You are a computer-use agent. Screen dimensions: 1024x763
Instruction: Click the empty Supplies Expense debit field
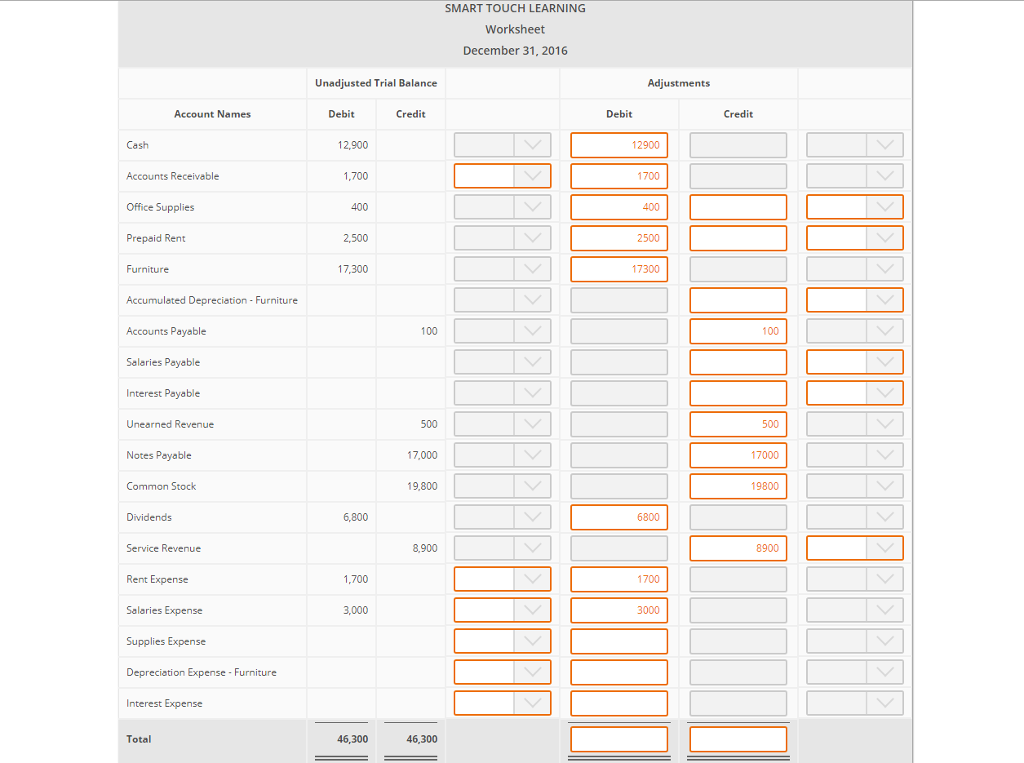tap(619, 641)
